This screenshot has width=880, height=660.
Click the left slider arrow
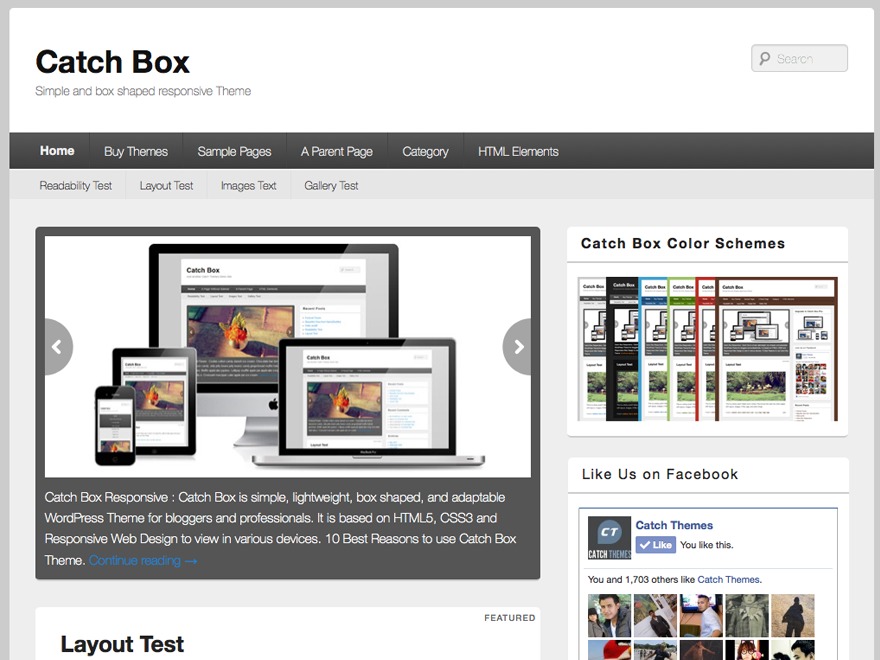point(56,347)
